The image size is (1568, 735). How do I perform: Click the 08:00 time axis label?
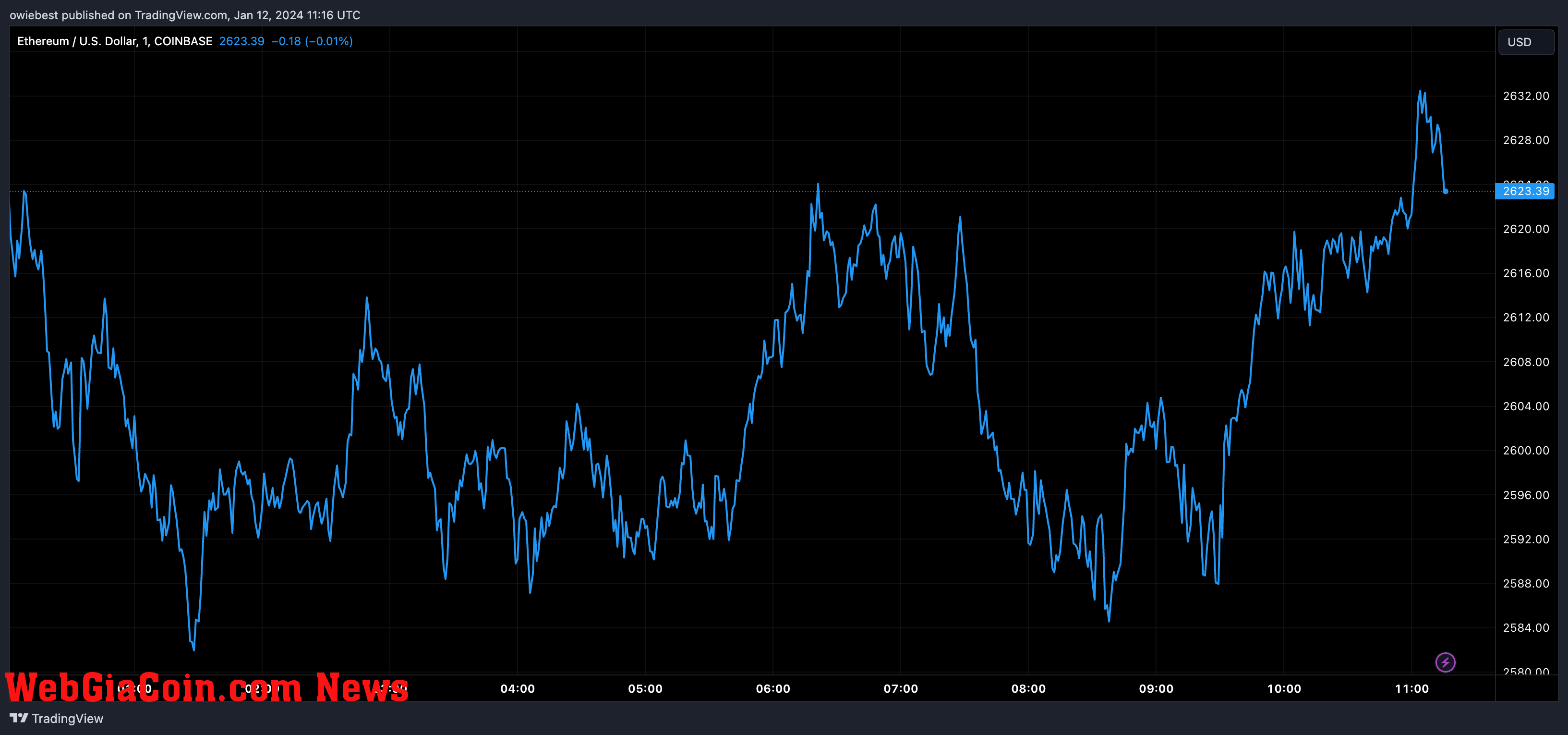tap(1029, 689)
